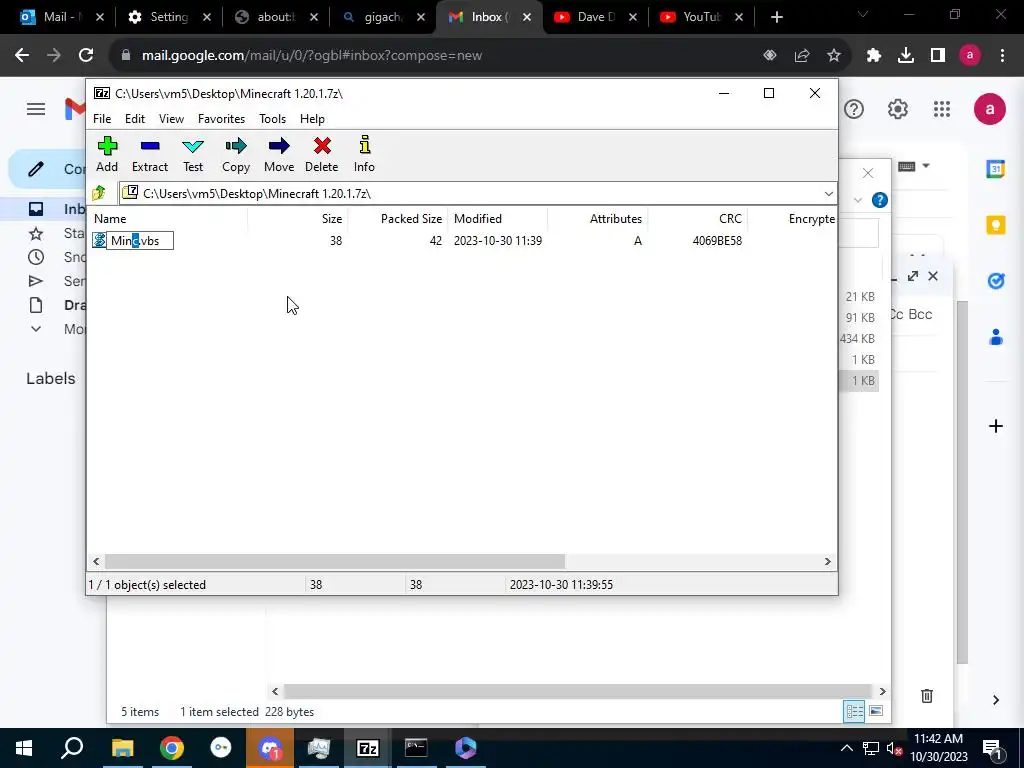Switch to the Settings tab
This screenshot has height=768, width=1024.
(167, 17)
